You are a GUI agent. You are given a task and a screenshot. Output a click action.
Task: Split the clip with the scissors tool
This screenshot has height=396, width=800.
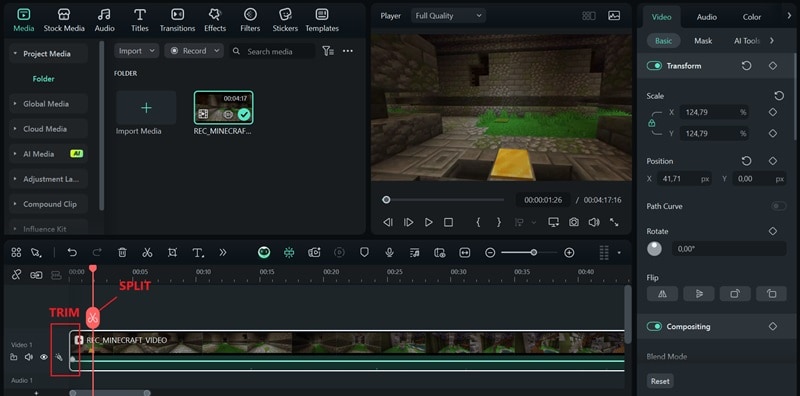pyautogui.click(x=147, y=252)
